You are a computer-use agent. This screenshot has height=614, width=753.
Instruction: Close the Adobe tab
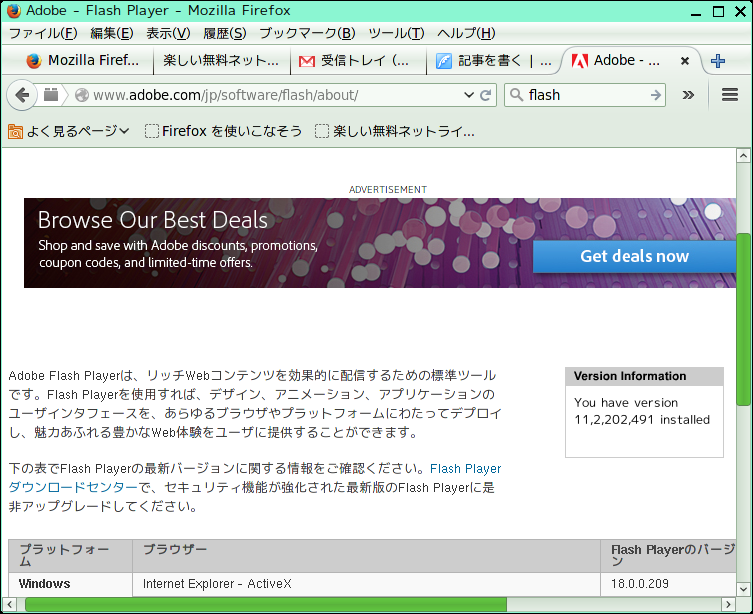685,61
